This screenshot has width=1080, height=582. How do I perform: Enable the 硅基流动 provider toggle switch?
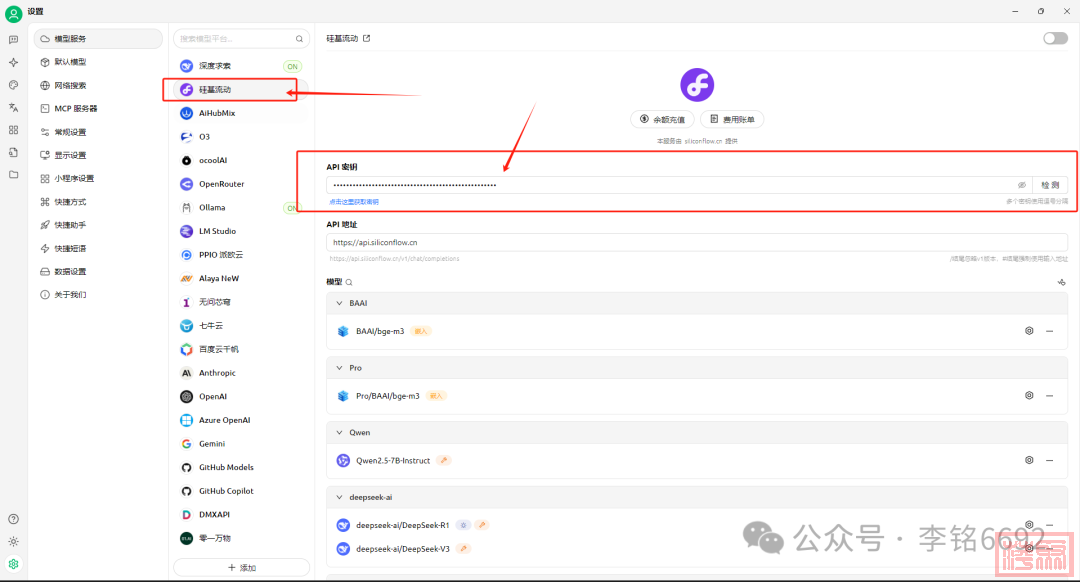[x=1054, y=38]
